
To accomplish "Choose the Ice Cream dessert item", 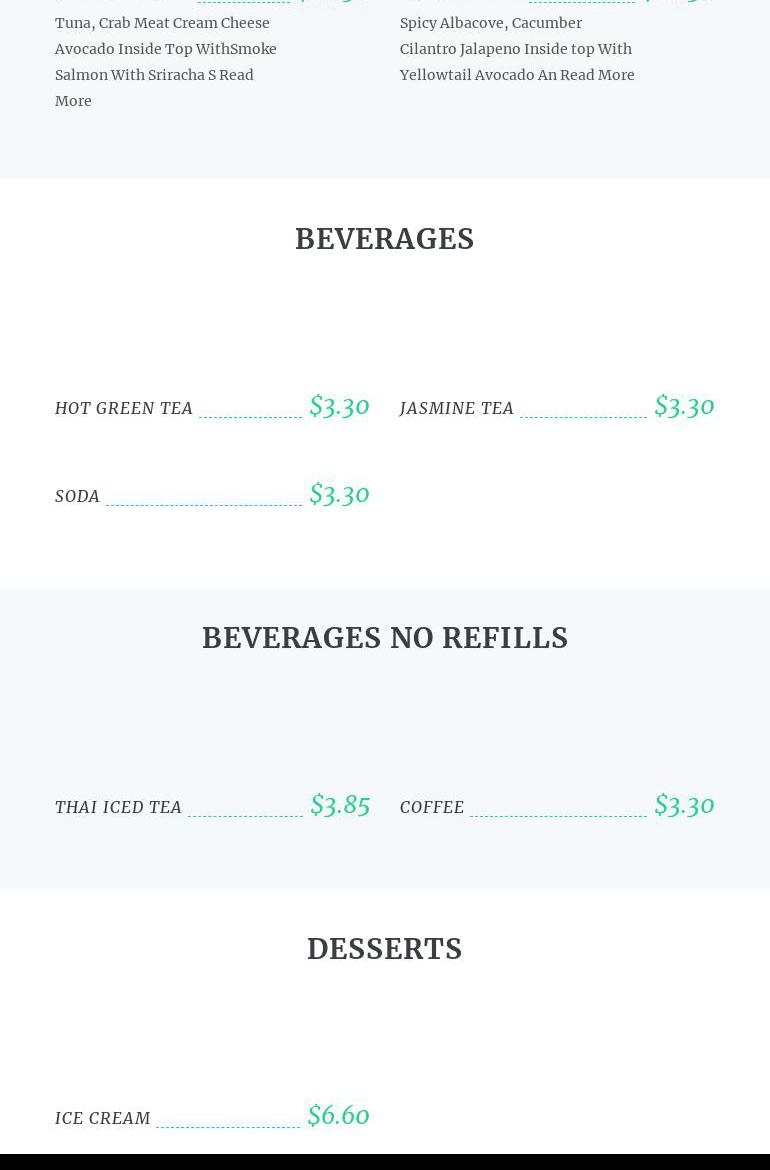I will 102,1118.
